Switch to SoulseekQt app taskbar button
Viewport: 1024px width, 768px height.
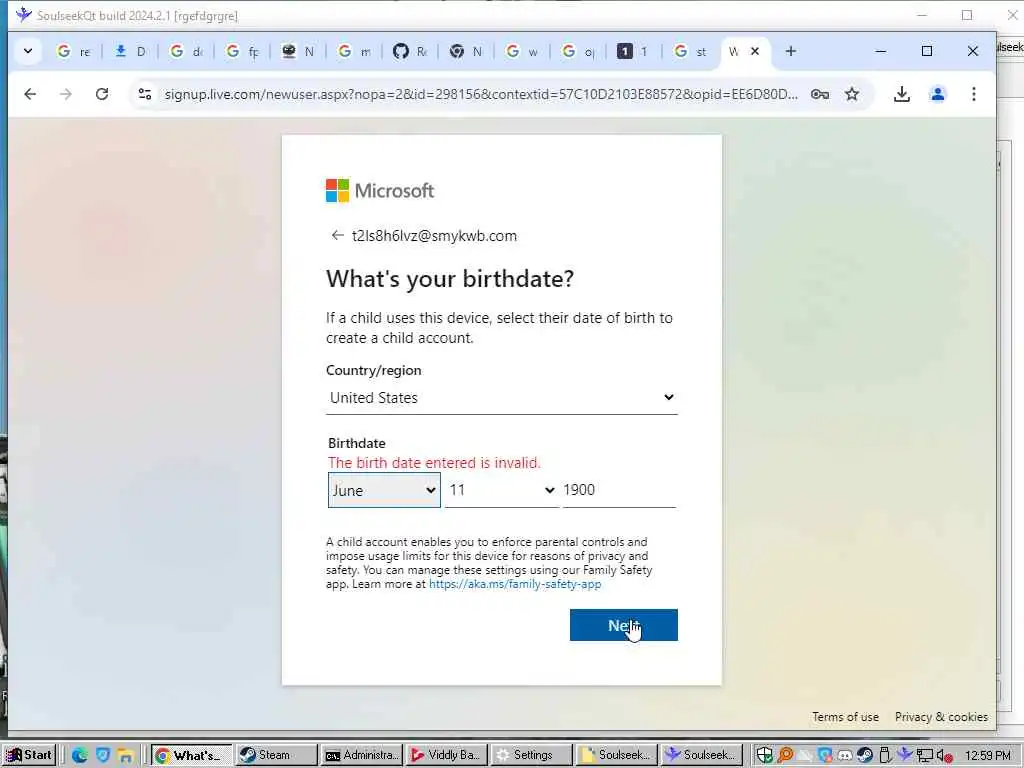(701, 755)
